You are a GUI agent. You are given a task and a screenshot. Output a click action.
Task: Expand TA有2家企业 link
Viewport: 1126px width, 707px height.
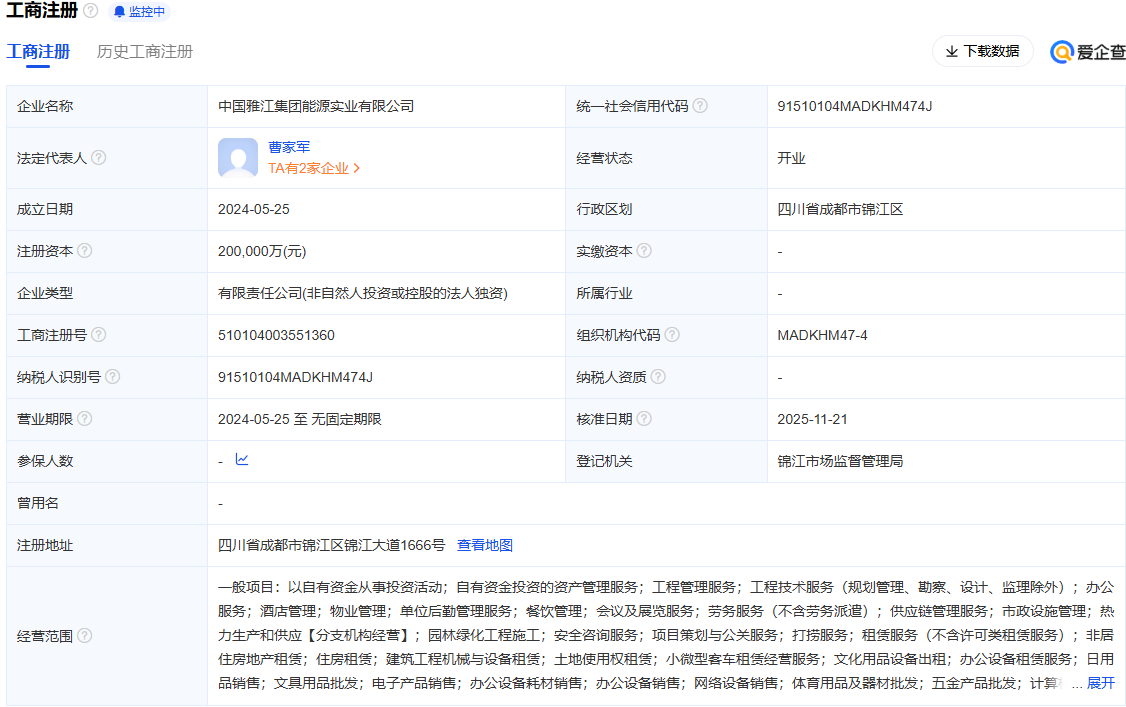pos(314,169)
